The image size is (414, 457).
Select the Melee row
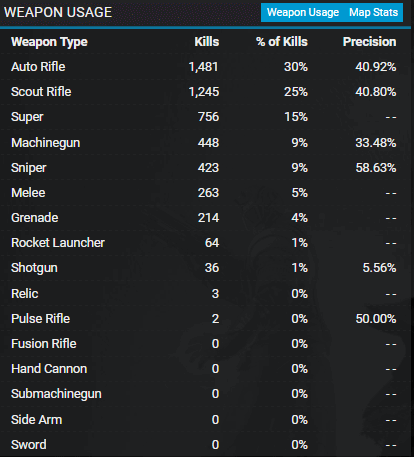coord(205,193)
